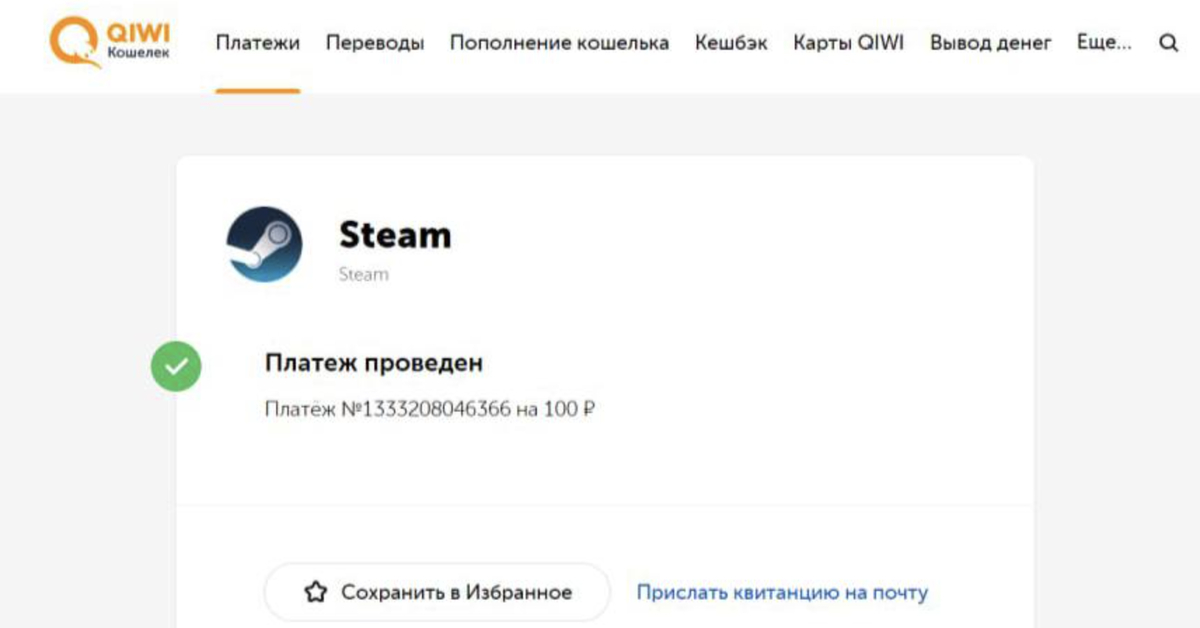Open the Карты QIWI section
Image resolution: width=1200 pixels, height=628 pixels.
point(848,43)
